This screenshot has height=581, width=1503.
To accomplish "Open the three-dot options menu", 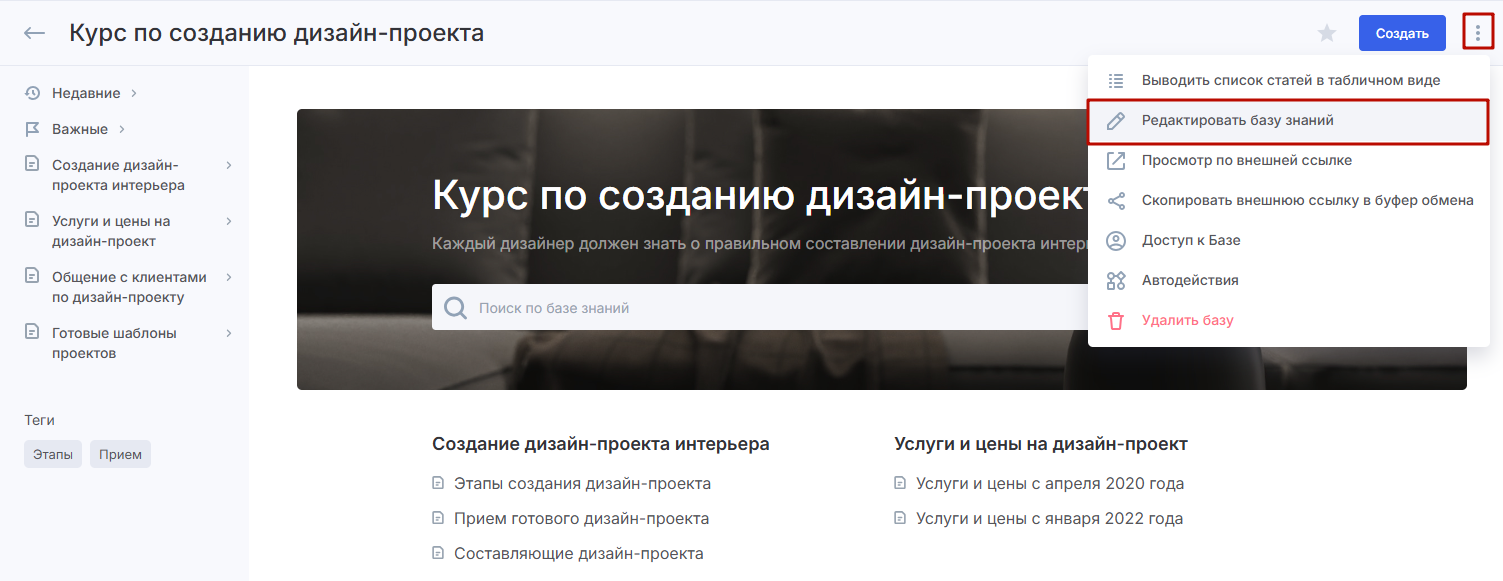I will [1477, 33].
